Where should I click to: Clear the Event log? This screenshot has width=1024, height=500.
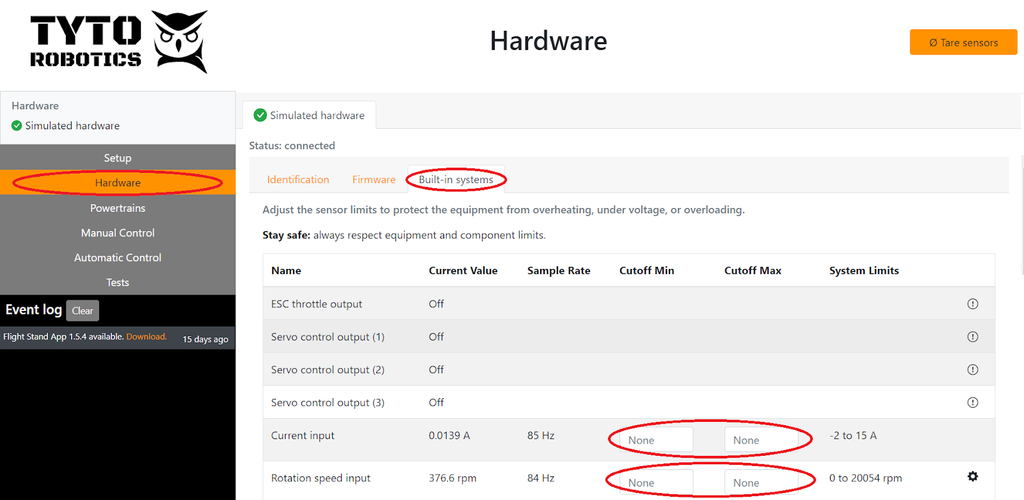[82, 311]
